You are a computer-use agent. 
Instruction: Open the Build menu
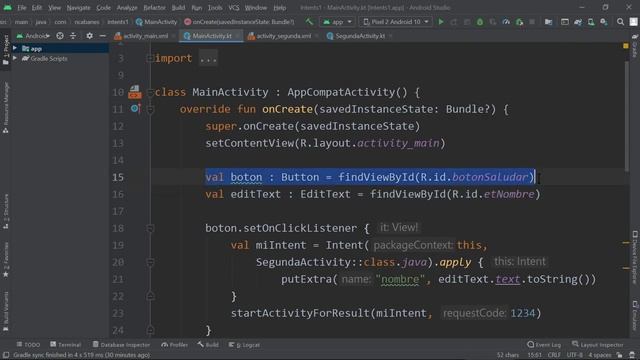coord(178,8)
